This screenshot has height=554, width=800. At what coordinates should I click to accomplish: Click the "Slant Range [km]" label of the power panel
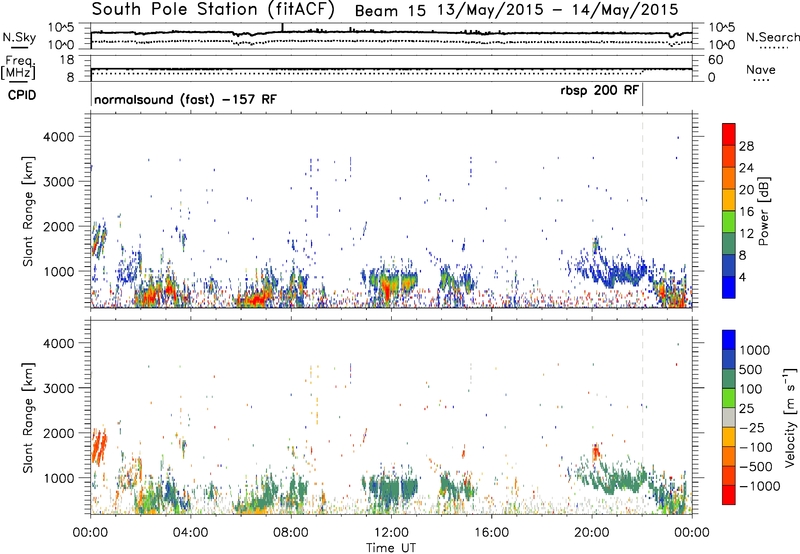(28, 211)
